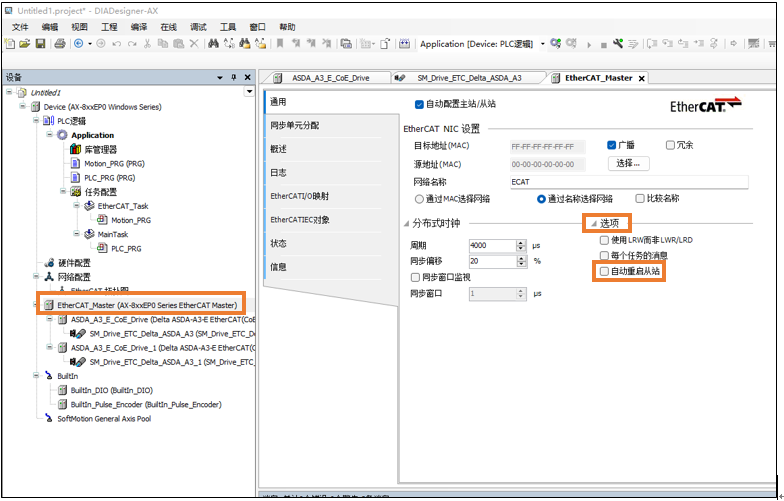The image size is (784, 501).
Task: Click the Login gear icon next to Application dropdown
Action: pos(556,44)
